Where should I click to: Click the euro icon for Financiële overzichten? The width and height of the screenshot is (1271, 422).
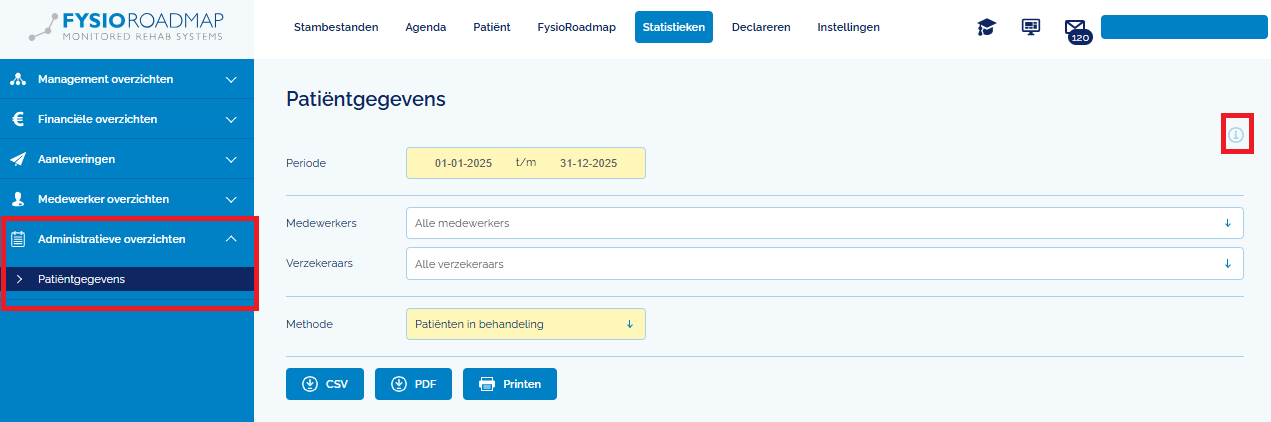[18, 119]
